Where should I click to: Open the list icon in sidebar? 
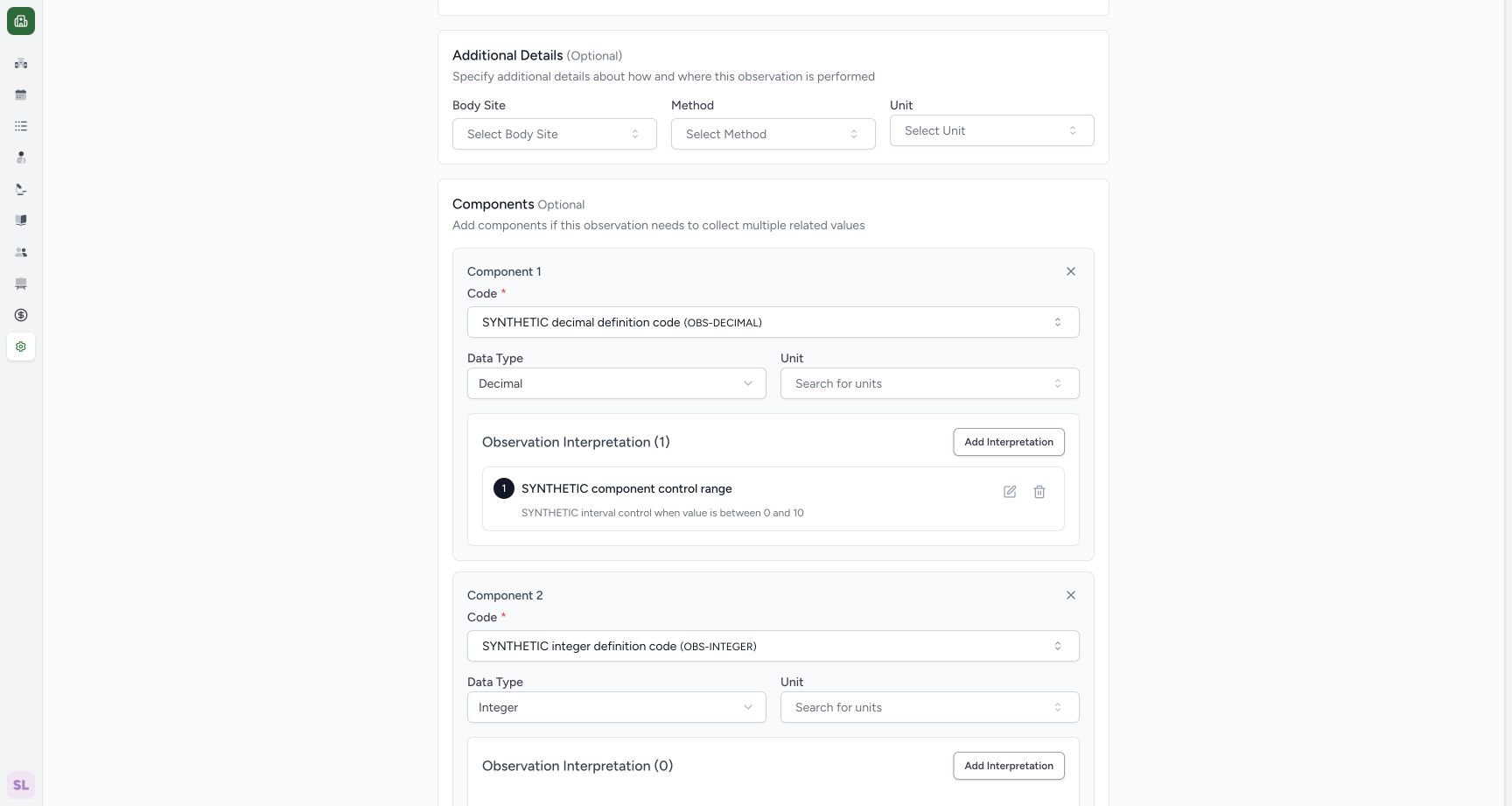coord(21,126)
